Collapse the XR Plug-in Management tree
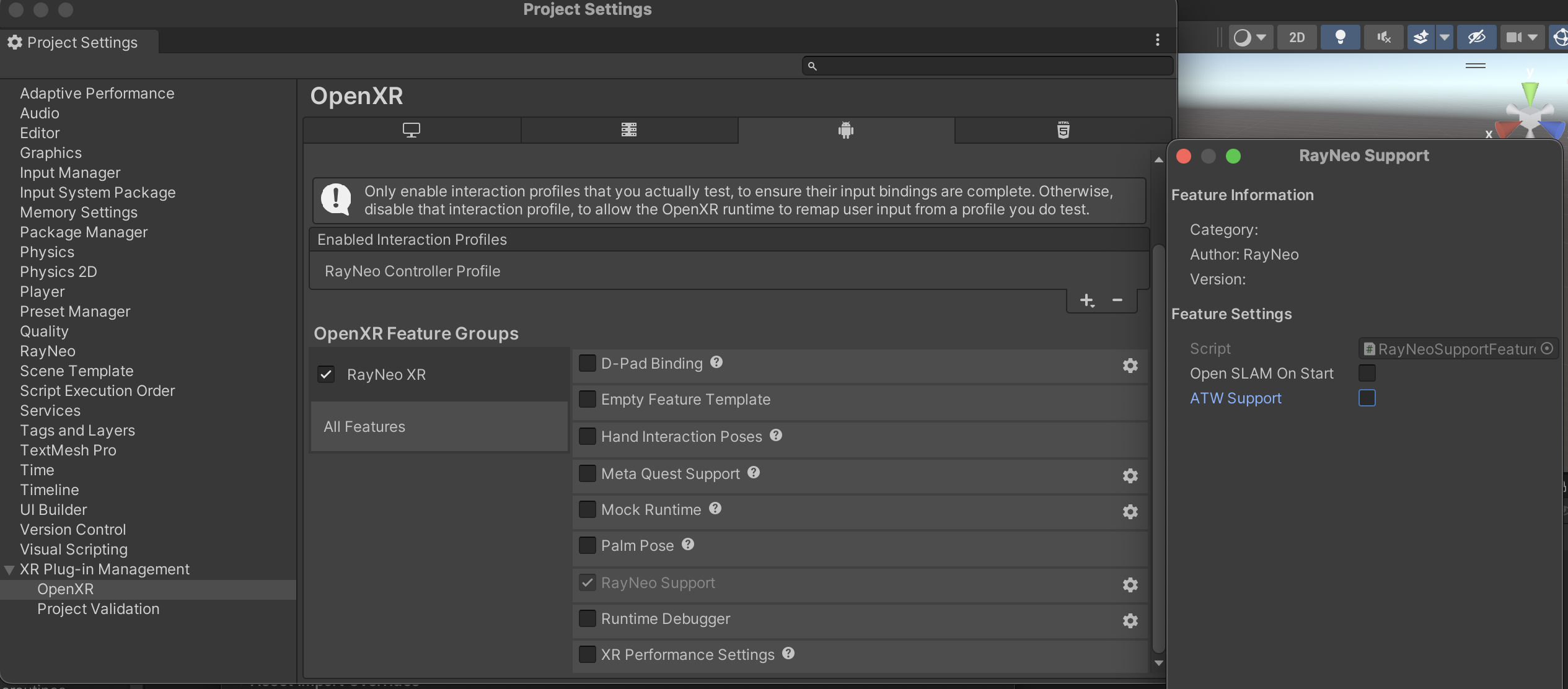This screenshot has height=689, width=1568. click(9, 570)
